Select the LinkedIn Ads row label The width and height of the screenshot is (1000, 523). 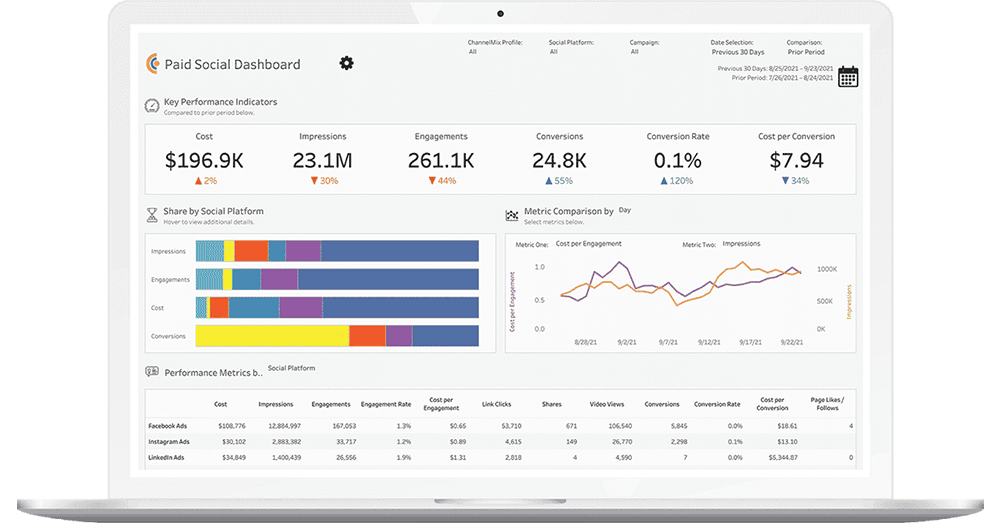[x=166, y=457]
